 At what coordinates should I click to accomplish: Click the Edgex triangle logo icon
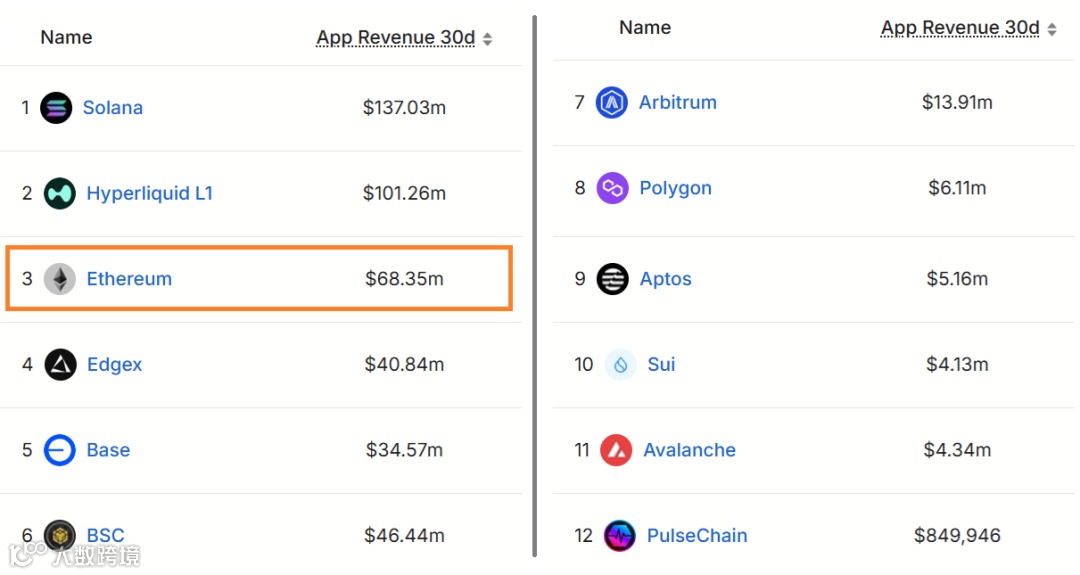60,365
